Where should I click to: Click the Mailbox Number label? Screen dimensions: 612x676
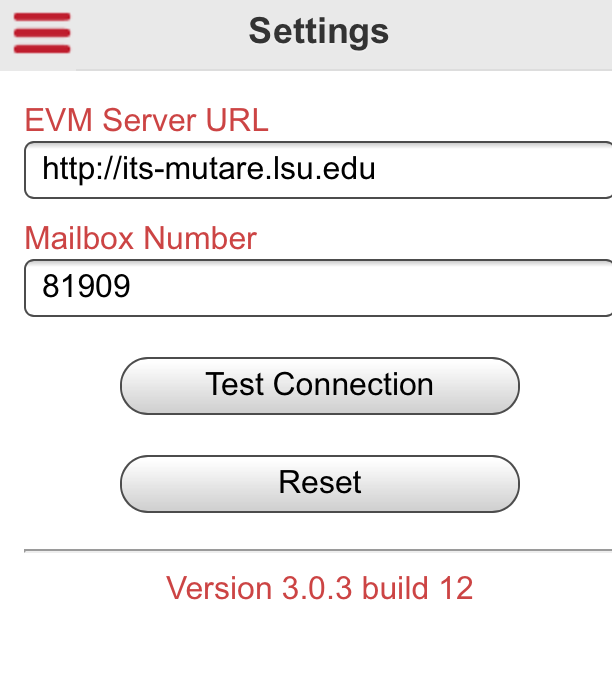[140, 238]
